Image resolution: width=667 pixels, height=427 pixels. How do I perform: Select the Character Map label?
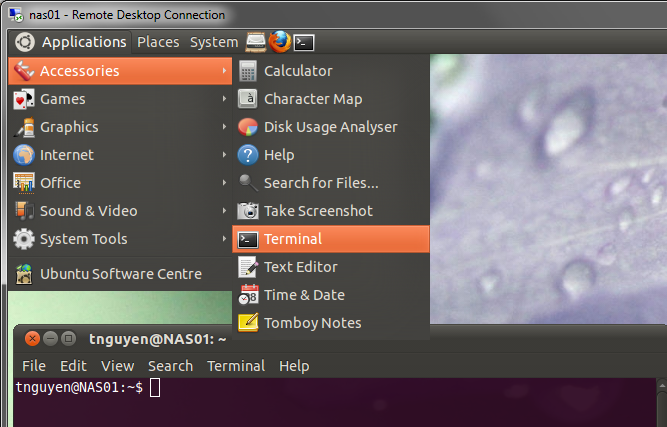(313, 99)
